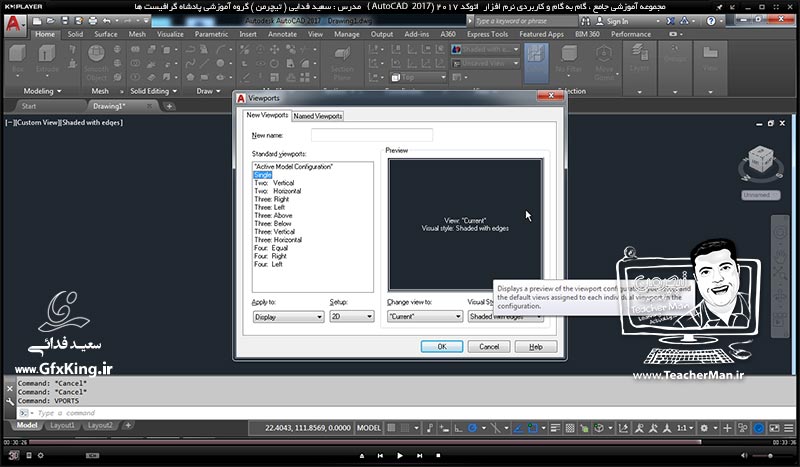
Task: Switch to the Start file tab
Action: coord(29,106)
